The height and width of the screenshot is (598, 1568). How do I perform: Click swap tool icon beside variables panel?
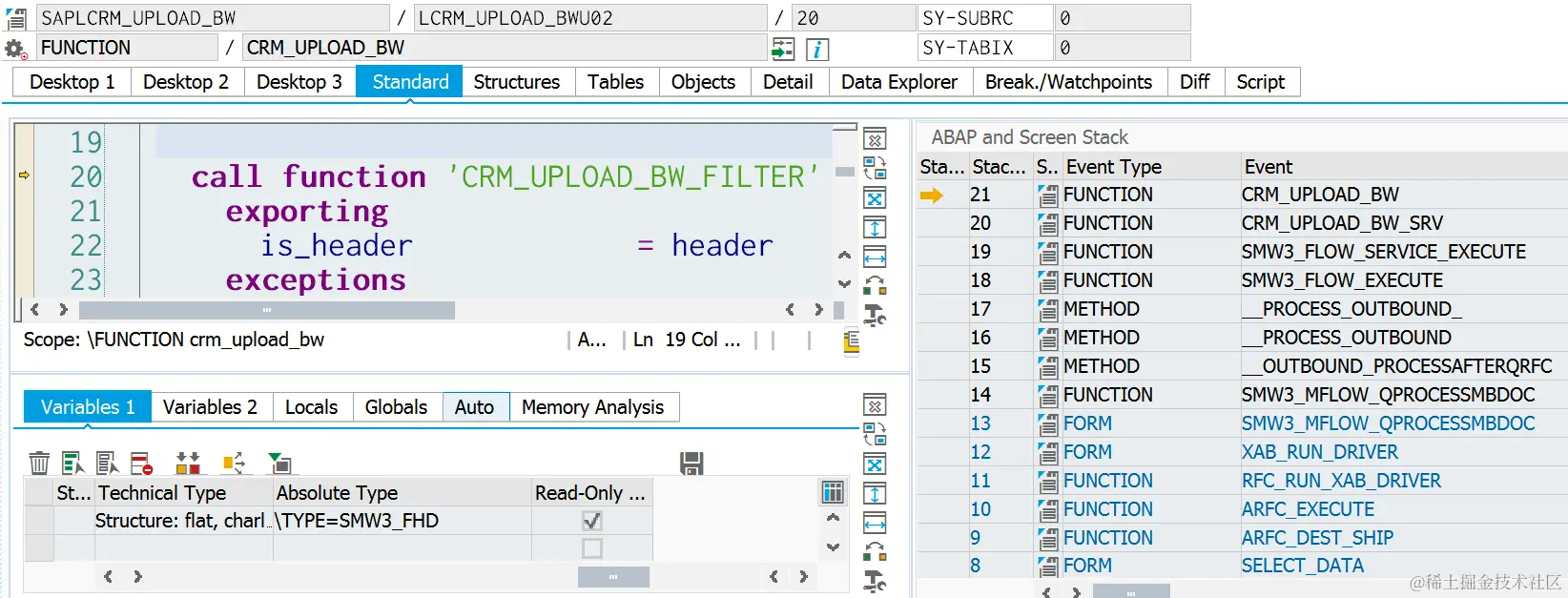pos(875,435)
